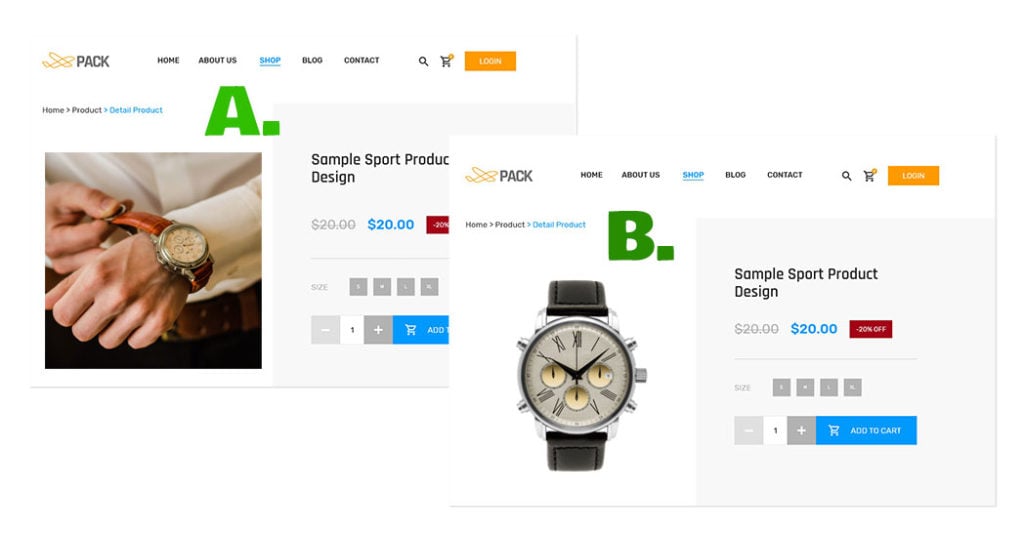Click the search icon in mockup A header

(423, 61)
